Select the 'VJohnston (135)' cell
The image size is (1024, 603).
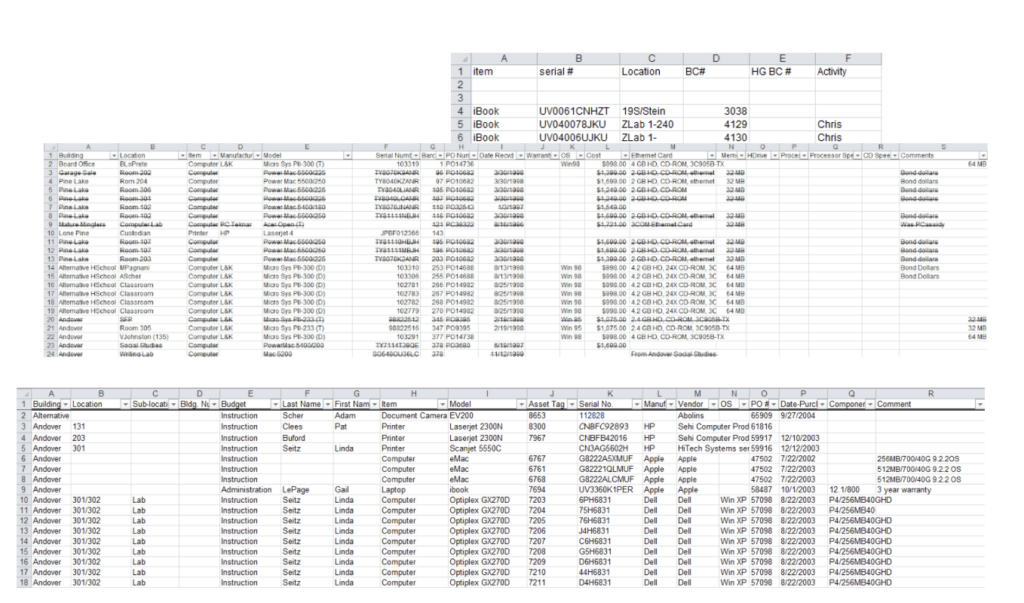[x=152, y=337]
